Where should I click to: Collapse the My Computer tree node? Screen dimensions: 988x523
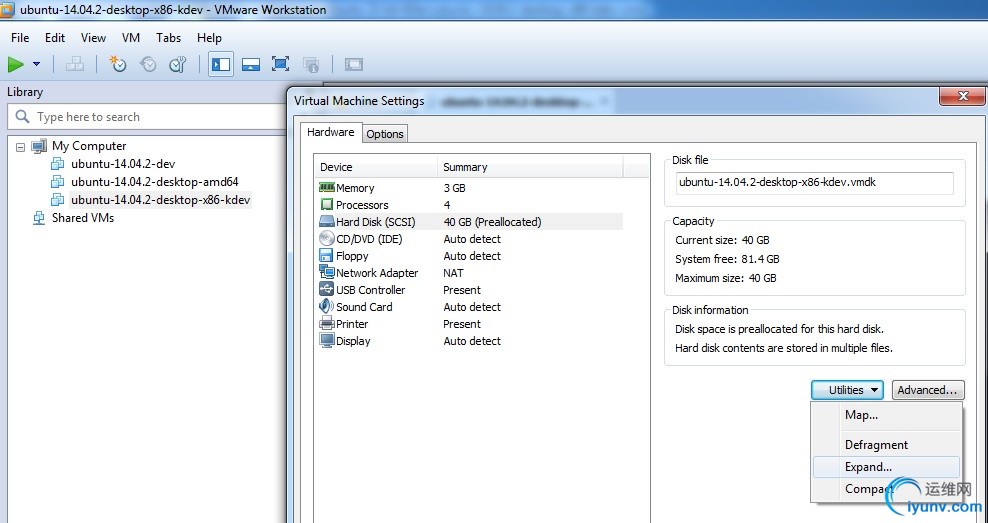click(20, 147)
